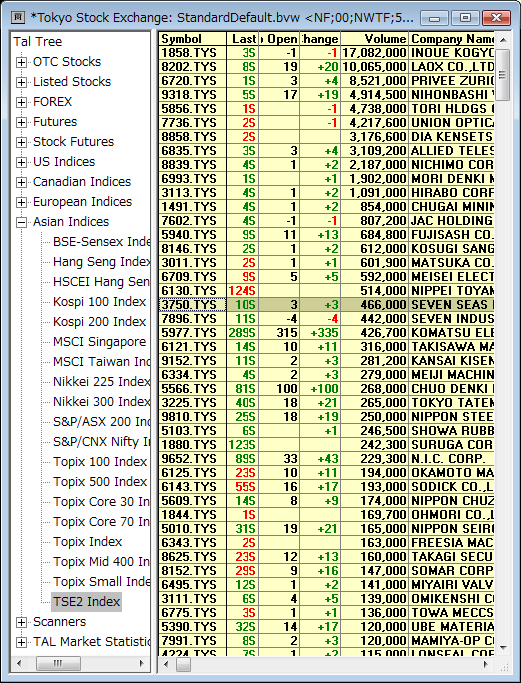Expand the Scanners tree node
The width and height of the screenshot is (521, 683).
(x=21, y=622)
